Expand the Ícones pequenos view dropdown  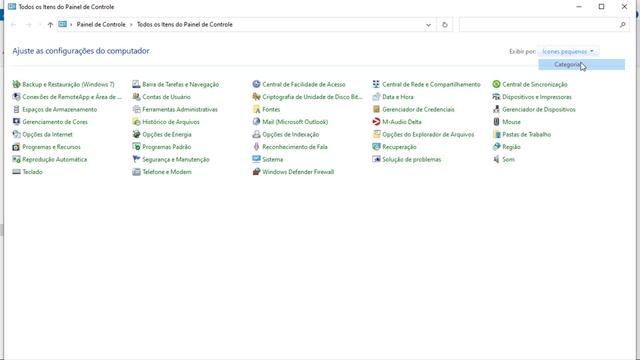pos(568,51)
